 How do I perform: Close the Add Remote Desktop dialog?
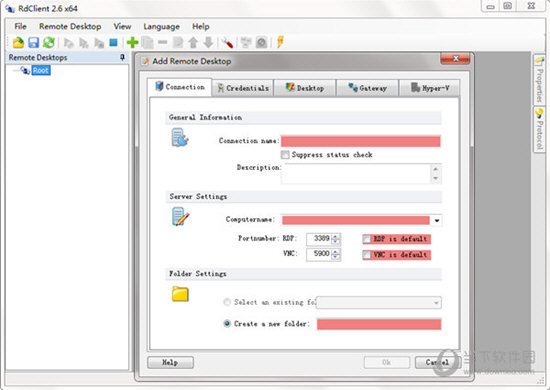point(455,59)
